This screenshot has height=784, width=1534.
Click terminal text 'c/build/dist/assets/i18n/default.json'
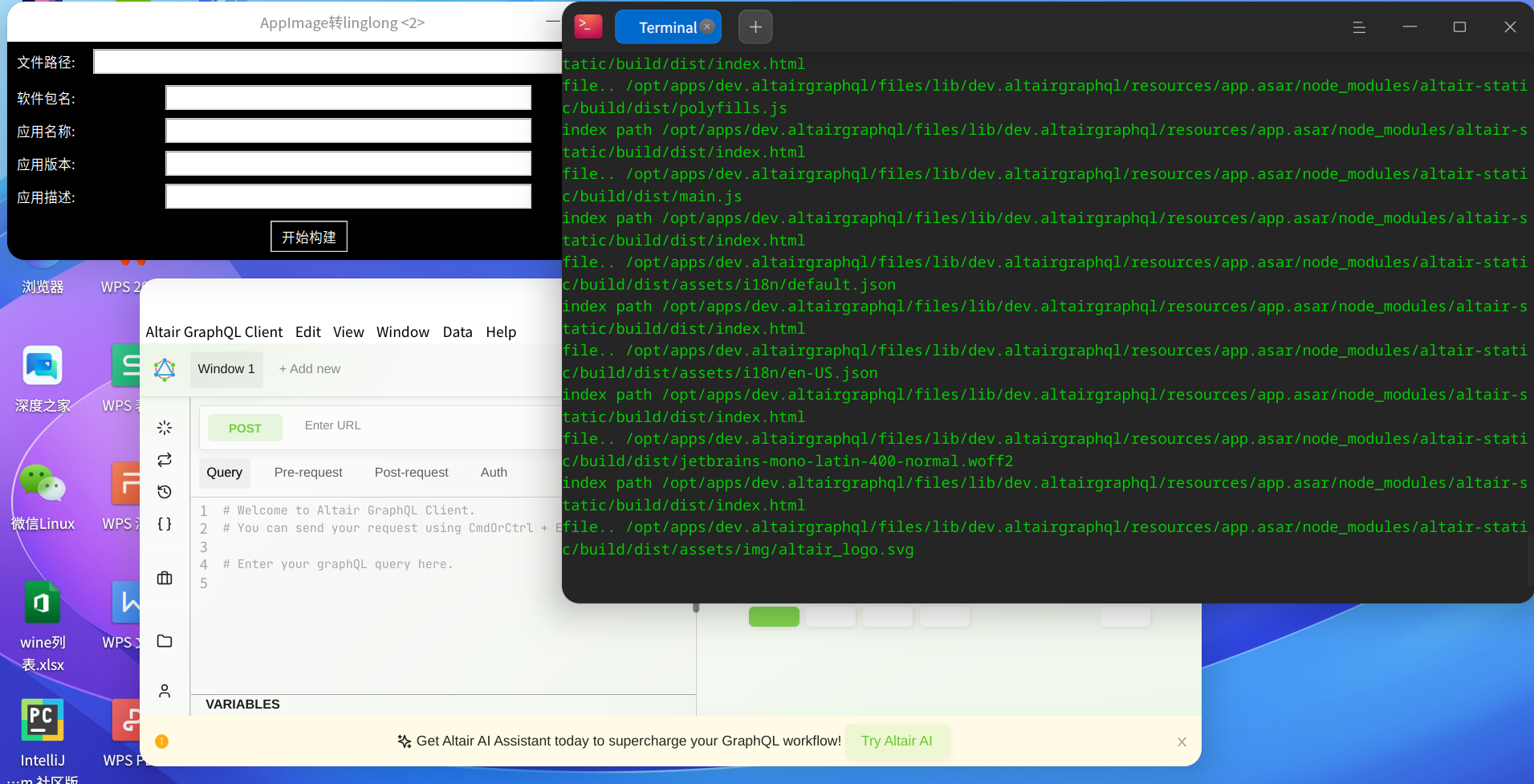click(729, 285)
